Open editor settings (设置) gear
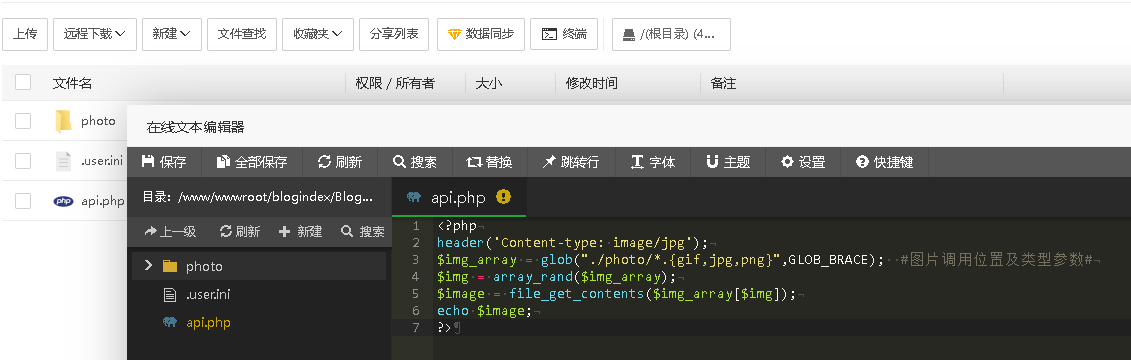 click(x=788, y=162)
